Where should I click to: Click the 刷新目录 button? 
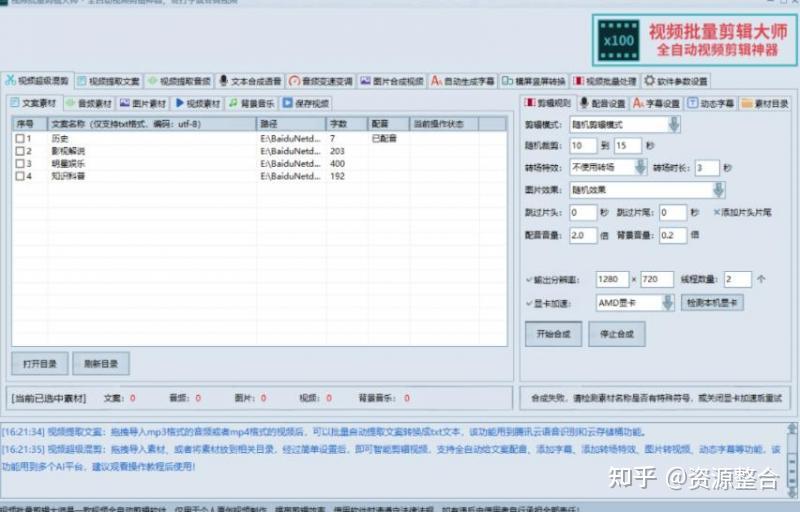pos(101,364)
